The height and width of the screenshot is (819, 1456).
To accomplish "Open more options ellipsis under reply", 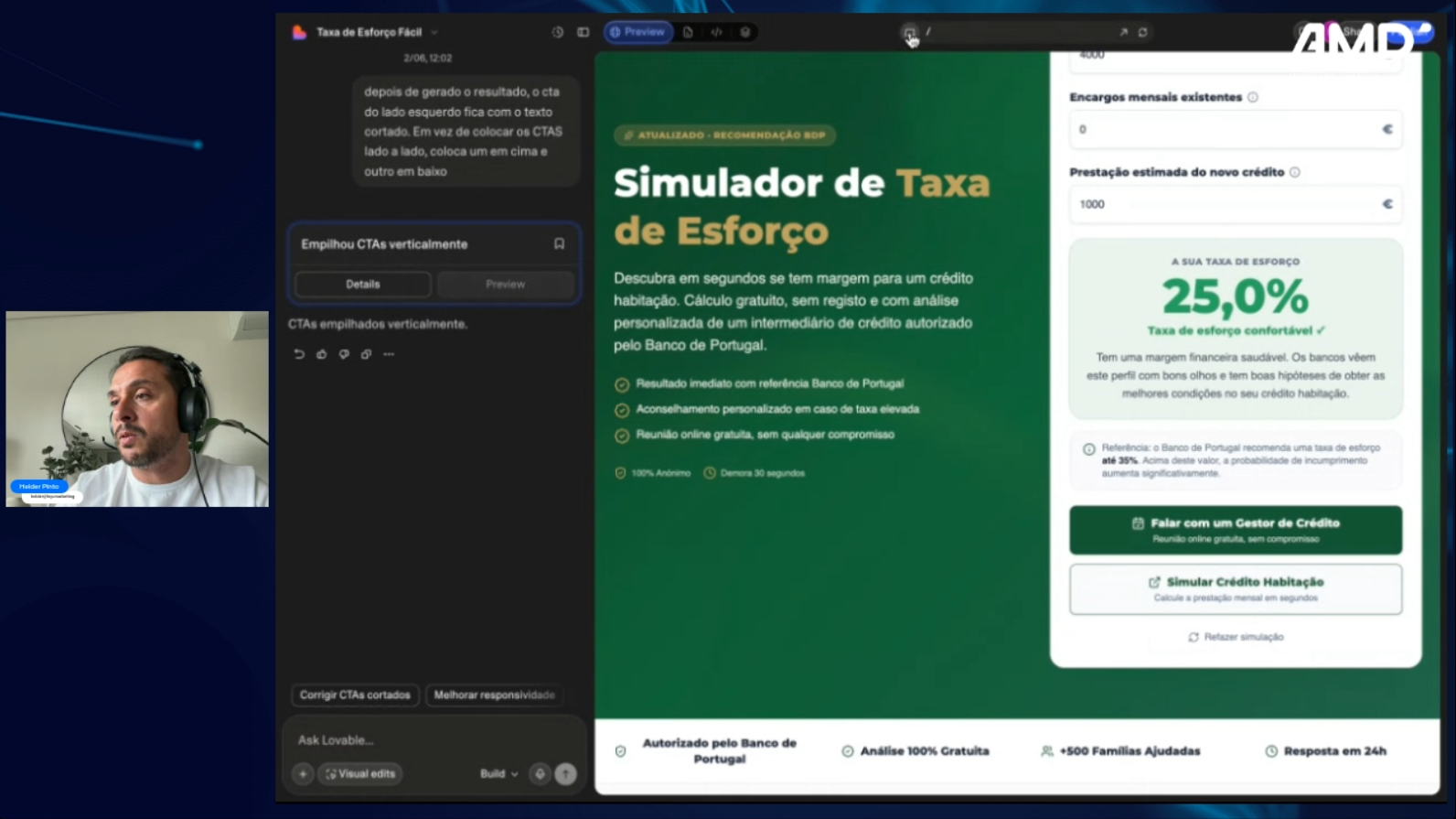I will [x=389, y=354].
